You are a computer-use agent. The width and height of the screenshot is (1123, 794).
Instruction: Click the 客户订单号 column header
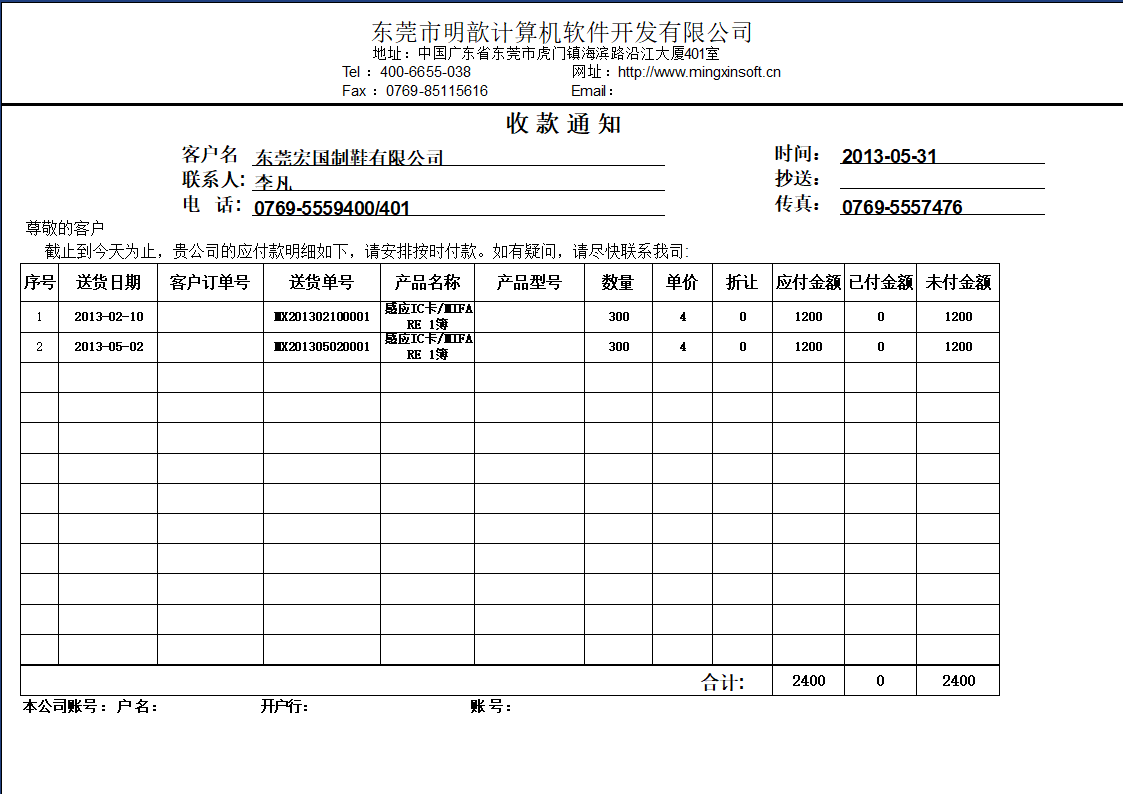210,283
